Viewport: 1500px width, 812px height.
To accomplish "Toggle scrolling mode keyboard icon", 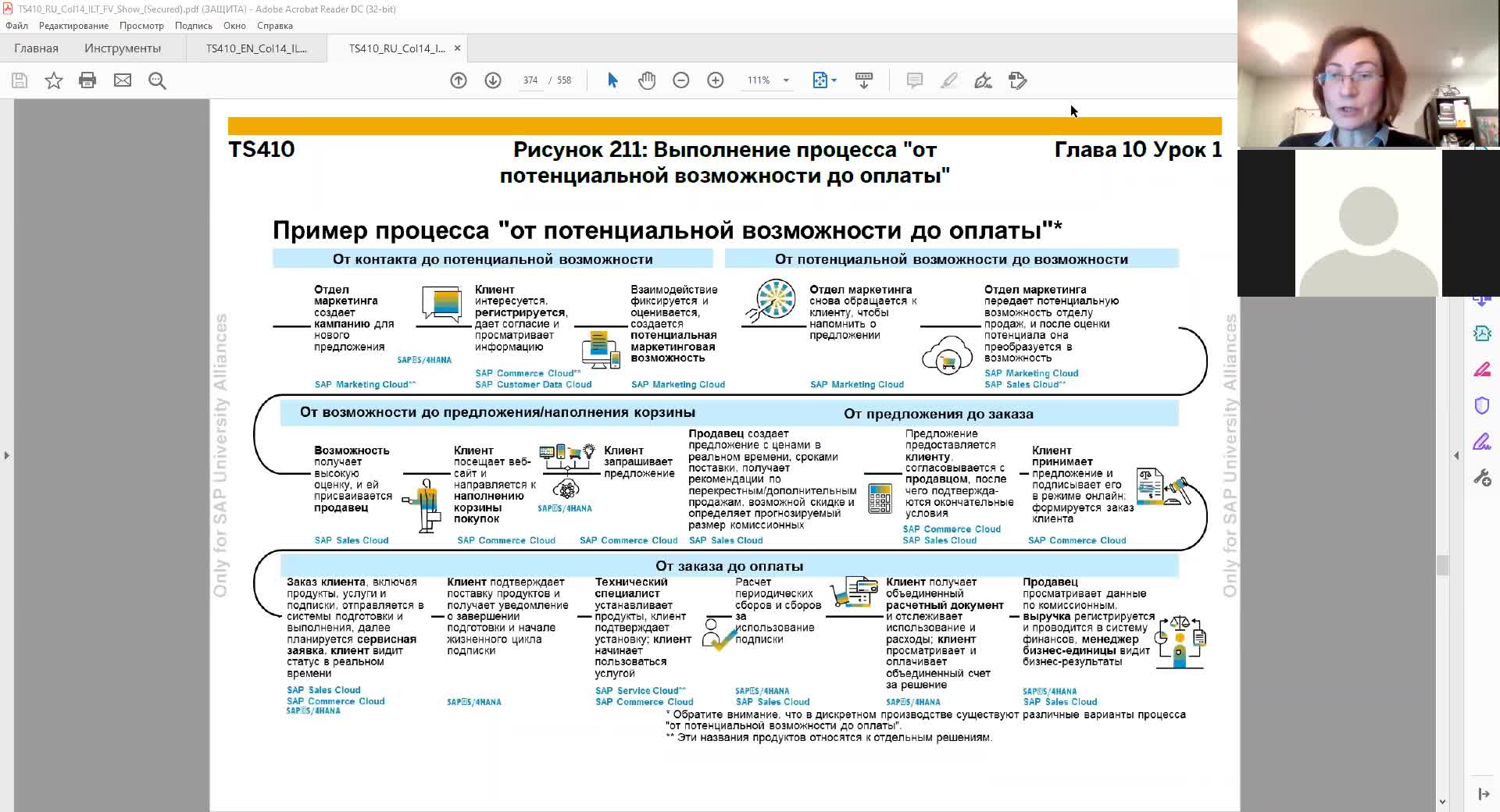I will click(864, 80).
